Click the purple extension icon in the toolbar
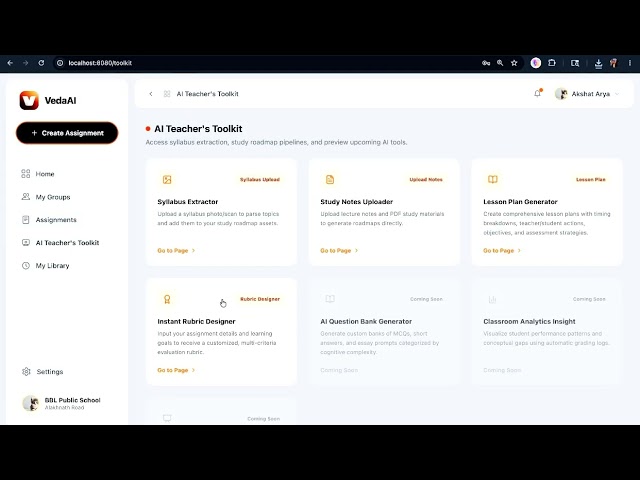 (x=536, y=63)
